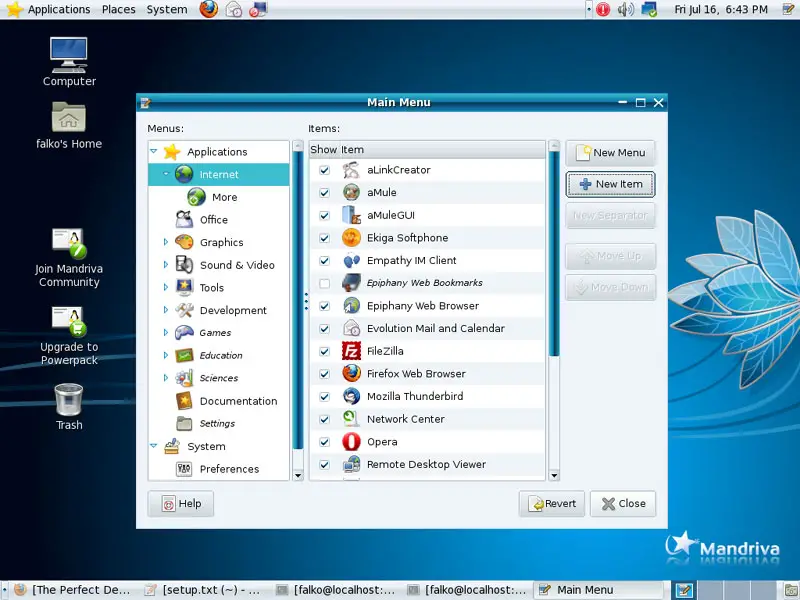Open the Applications menu in top panel
Viewport: 800px width, 600px height.
pos(59,9)
